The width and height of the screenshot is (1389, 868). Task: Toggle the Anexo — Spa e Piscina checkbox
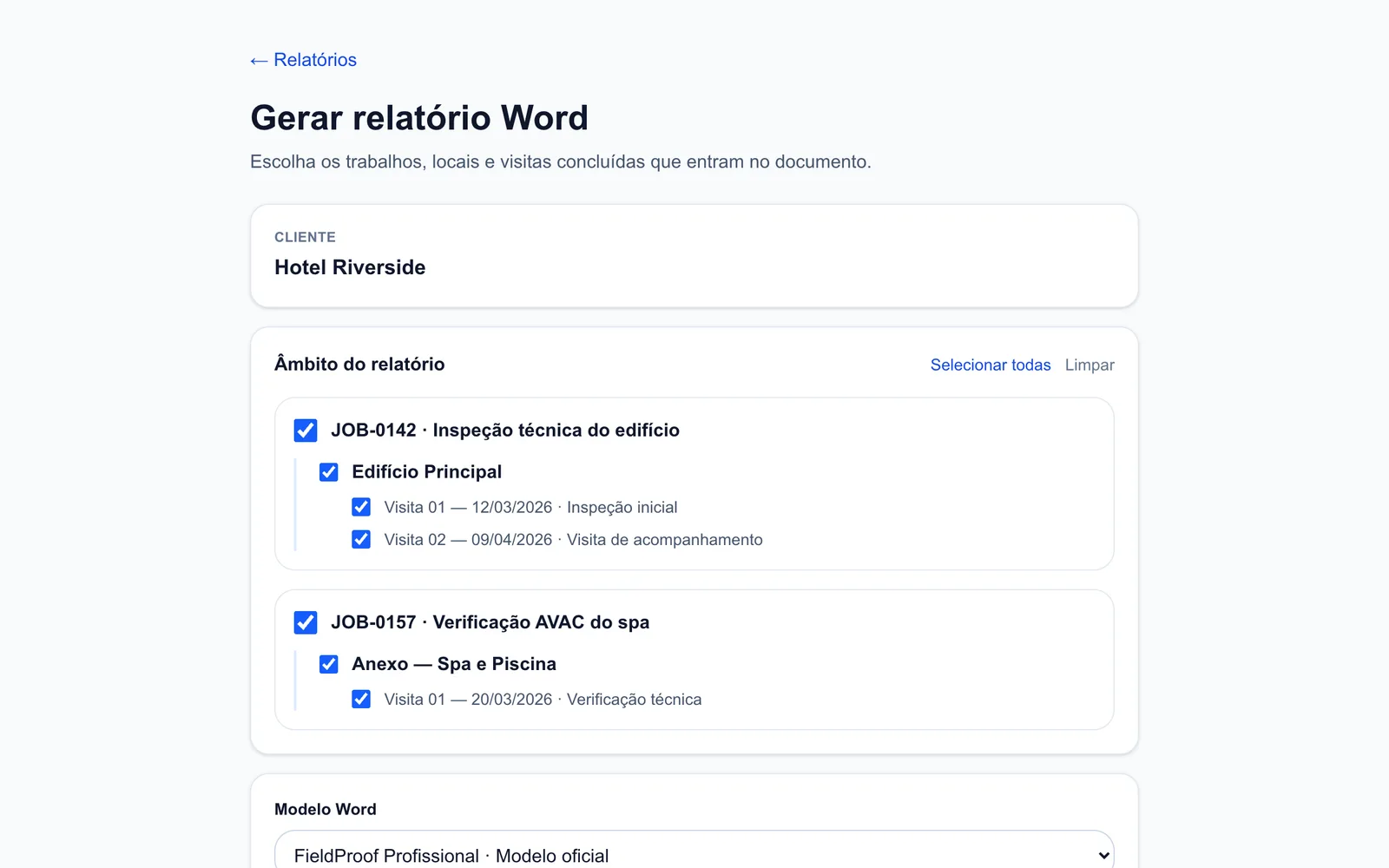point(329,664)
